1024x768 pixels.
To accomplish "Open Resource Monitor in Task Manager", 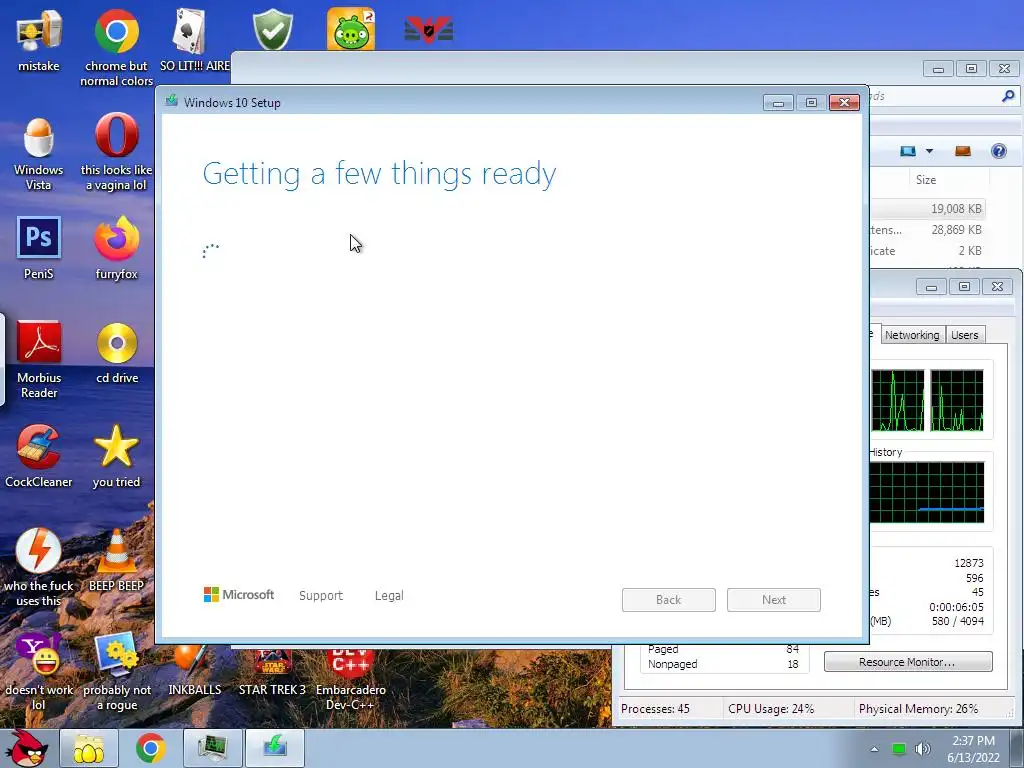I will (x=908, y=662).
